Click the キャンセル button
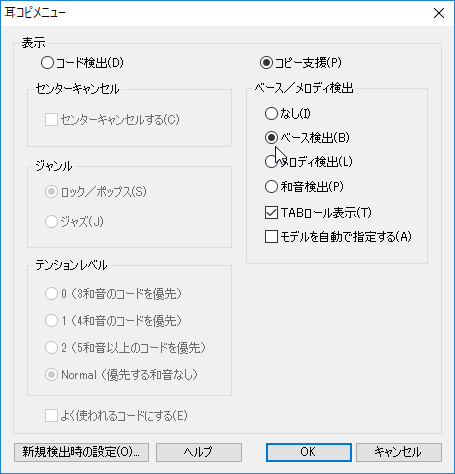The height and width of the screenshot is (474, 455). (399, 452)
